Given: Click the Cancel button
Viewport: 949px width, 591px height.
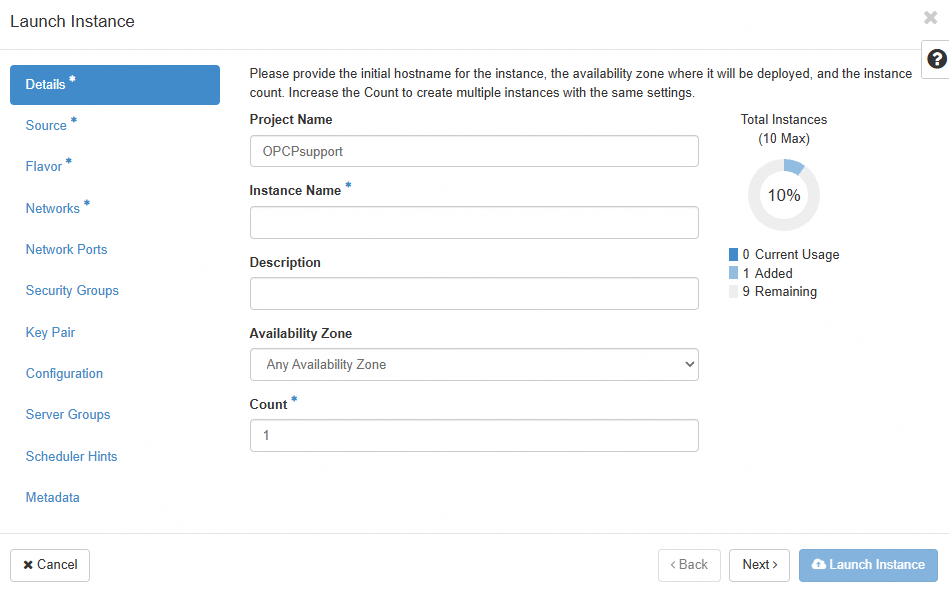Looking at the screenshot, I should point(49,565).
